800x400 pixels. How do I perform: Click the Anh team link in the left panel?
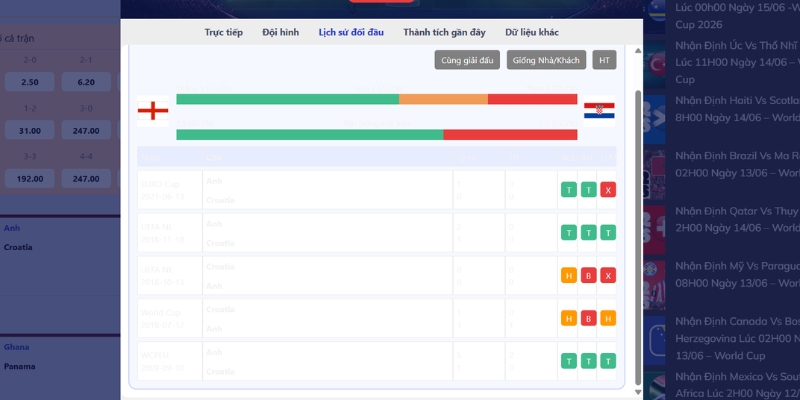(12, 228)
